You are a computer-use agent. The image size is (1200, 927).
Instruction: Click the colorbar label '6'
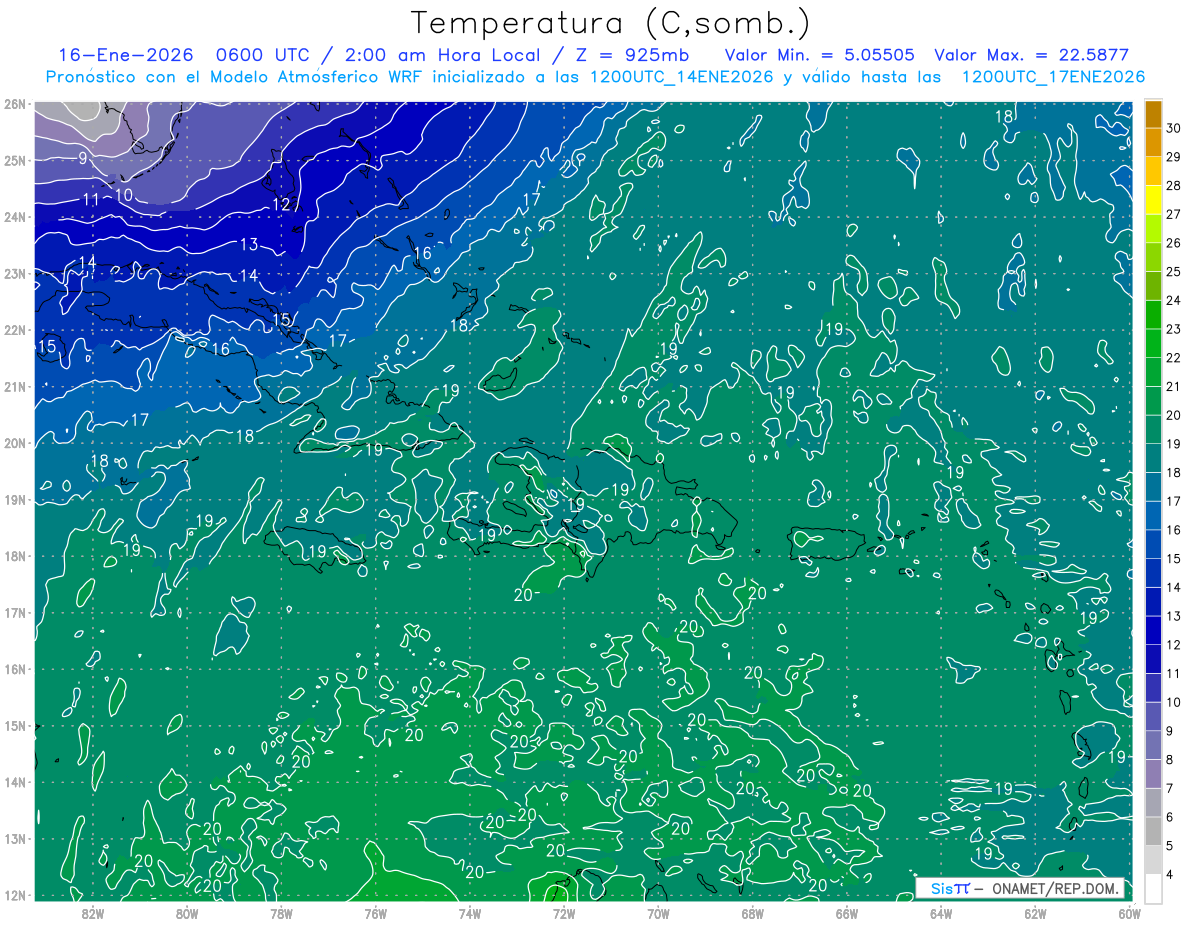point(1169,817)
